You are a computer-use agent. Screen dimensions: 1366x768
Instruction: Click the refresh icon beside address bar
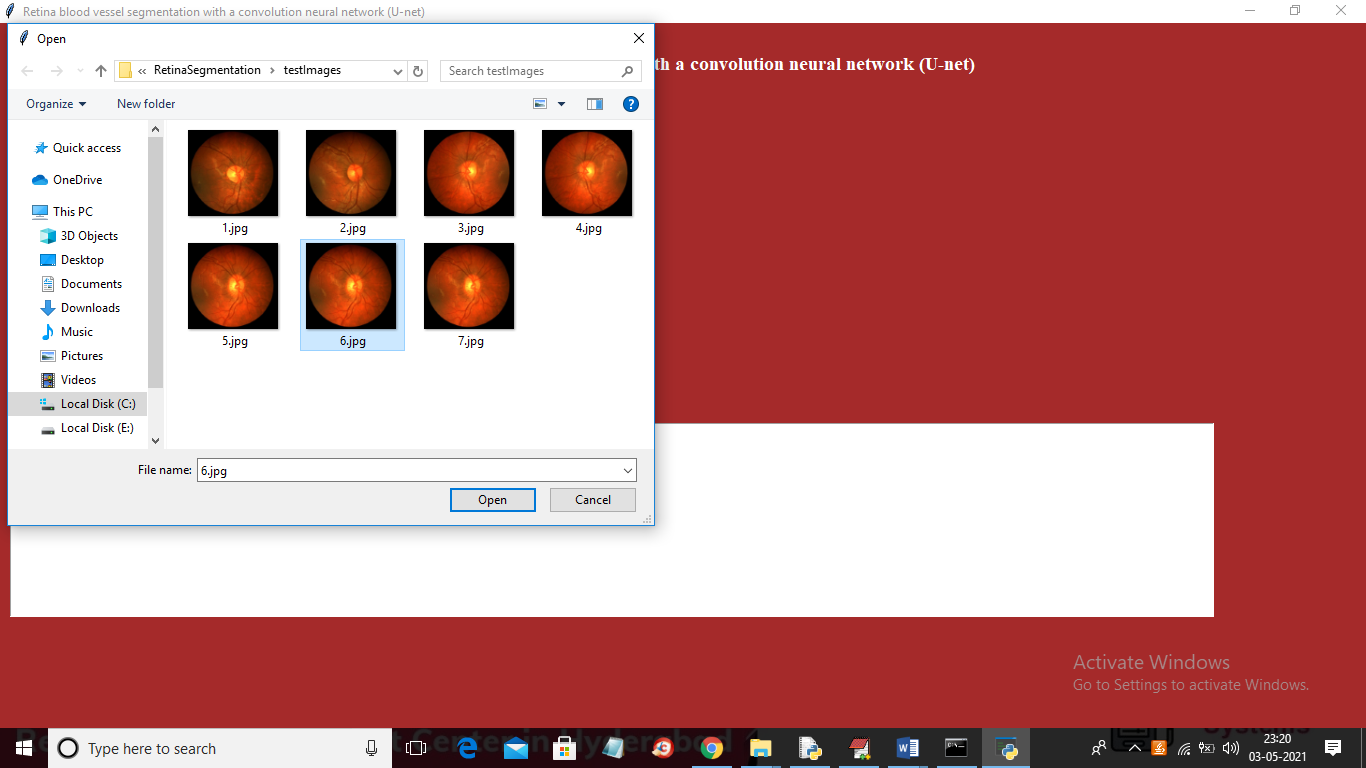click(x=418, y=71)
